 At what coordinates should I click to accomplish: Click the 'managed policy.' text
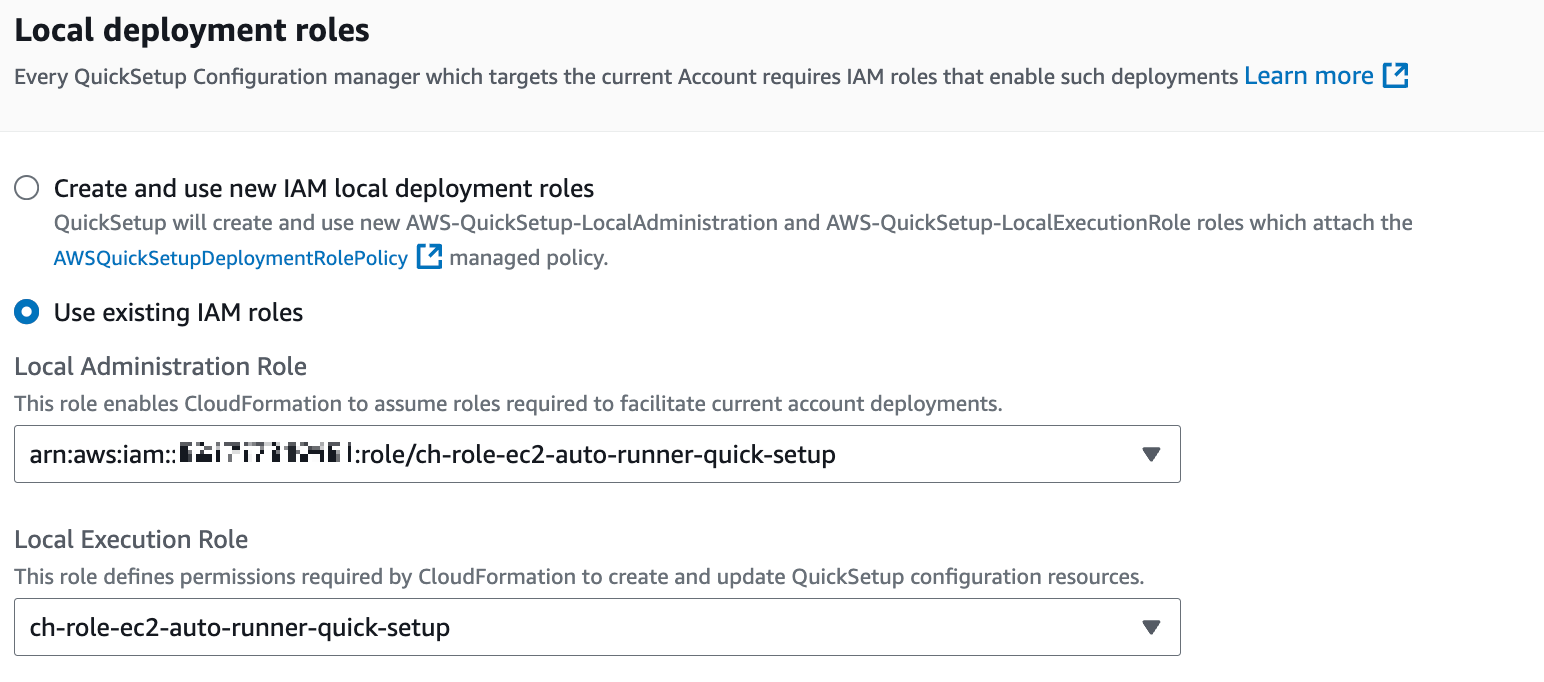pos(529,258)
